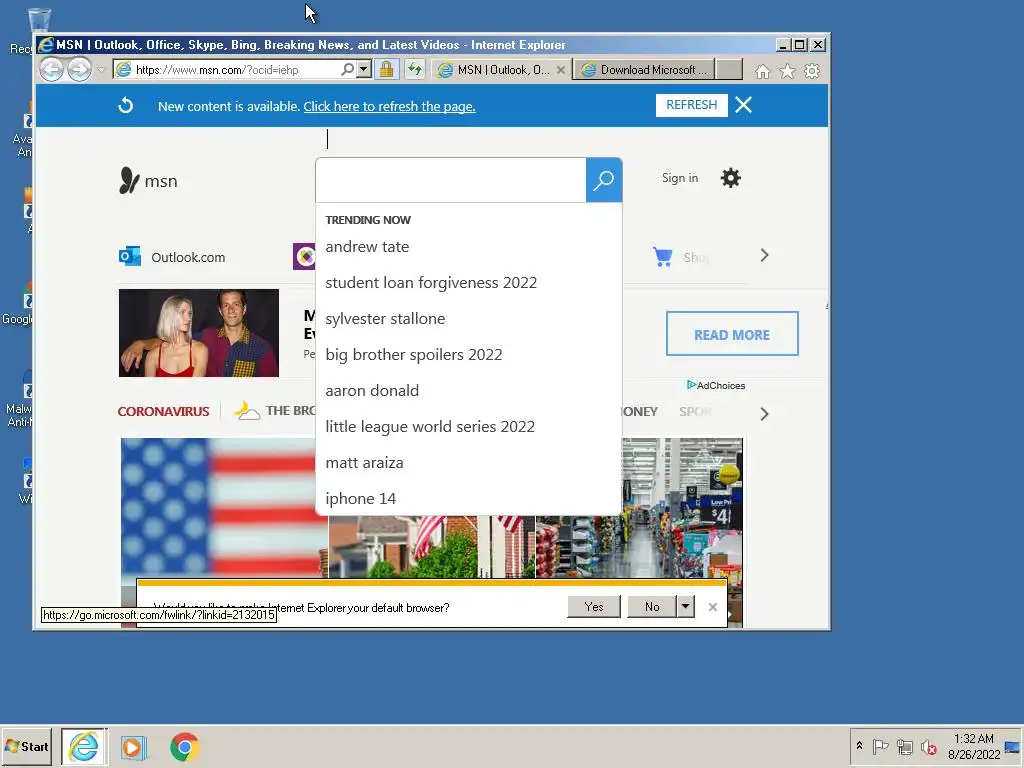Open Favorites star icon
This screenshot has height=768, width=1024.
pyautogui.click(x=788, y=71)
